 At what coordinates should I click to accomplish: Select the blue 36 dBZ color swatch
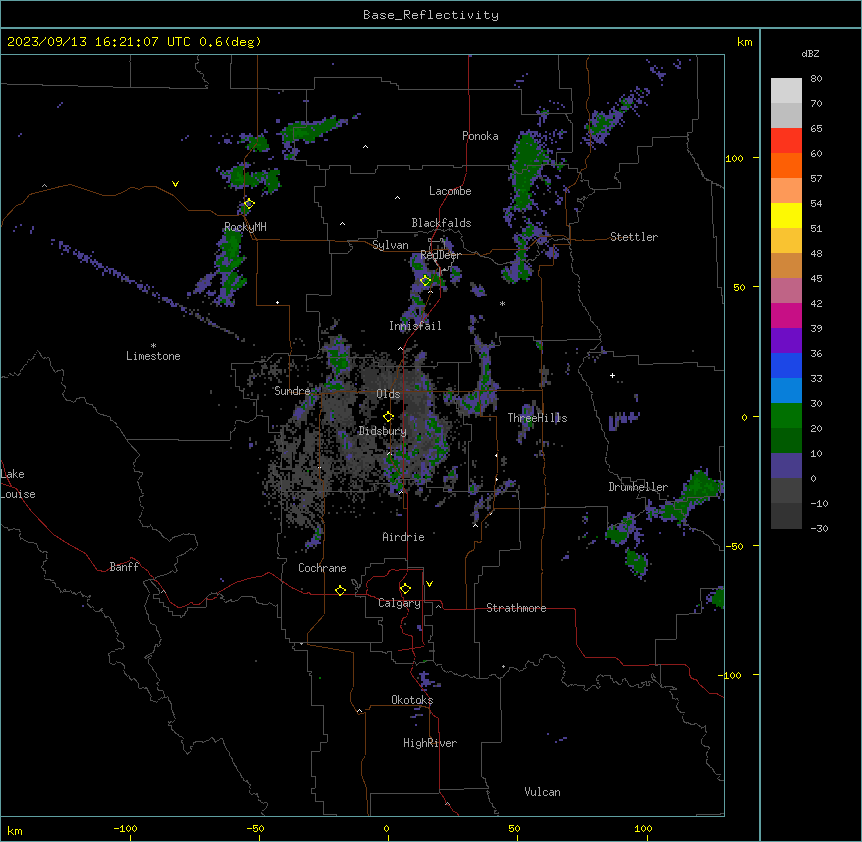(786, 365)
